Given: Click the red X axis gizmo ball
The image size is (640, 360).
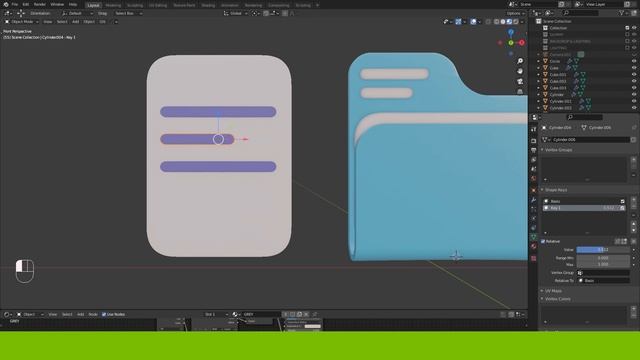Looking at the screenshot, I should (522, 42).
